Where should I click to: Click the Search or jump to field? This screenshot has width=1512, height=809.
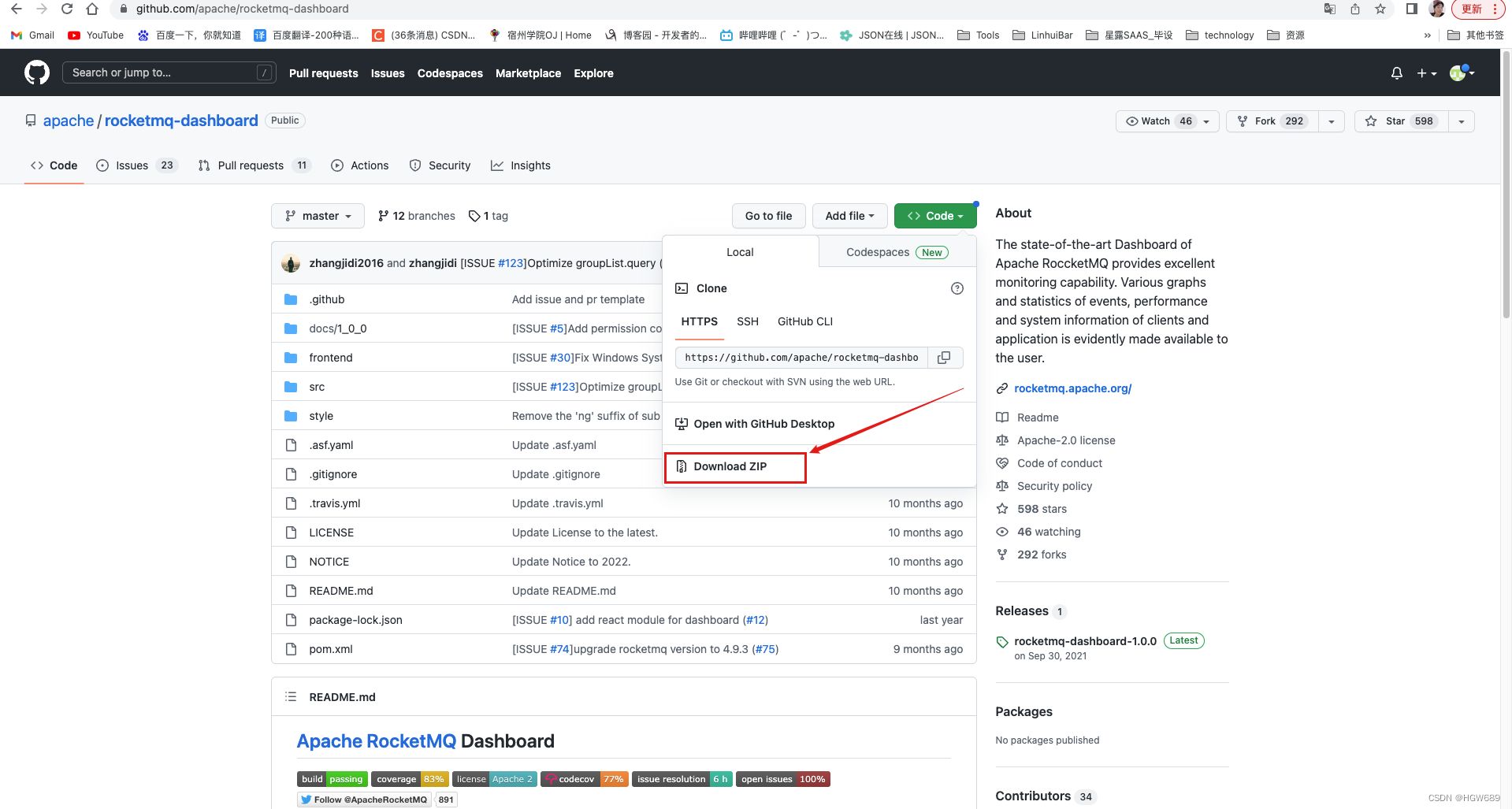pos(169,72)
